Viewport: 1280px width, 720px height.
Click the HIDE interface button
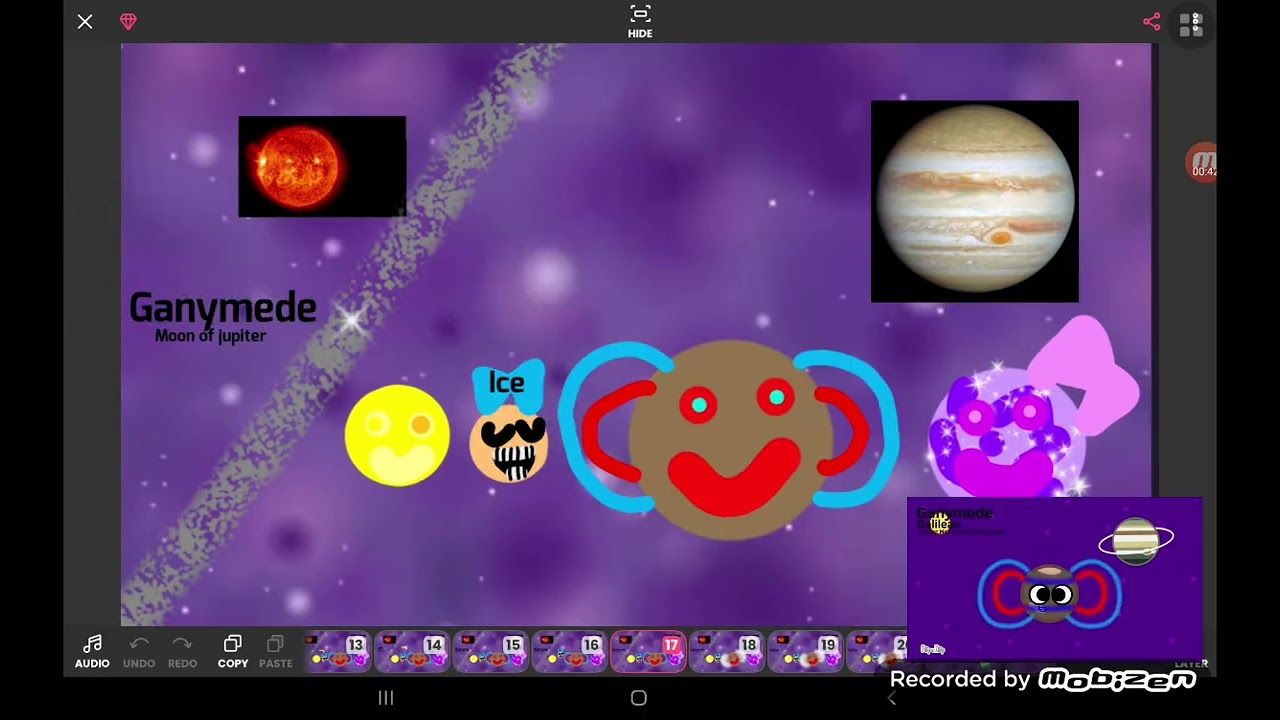pyautogui.click(x=640, y=21)
